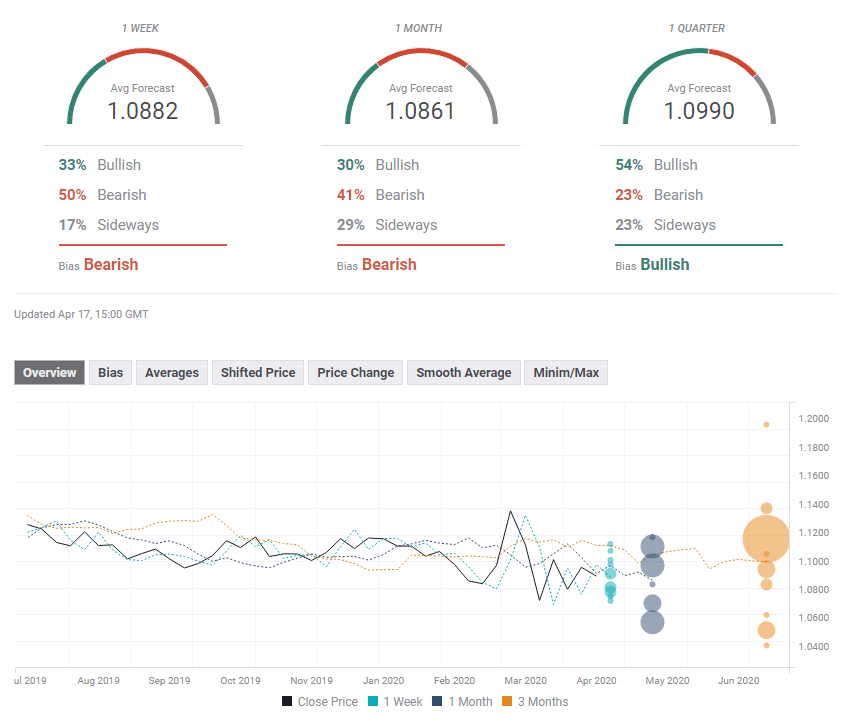Open the Averages tab
Viewport: 851px width, 713px height.
(x=171, y=373)
